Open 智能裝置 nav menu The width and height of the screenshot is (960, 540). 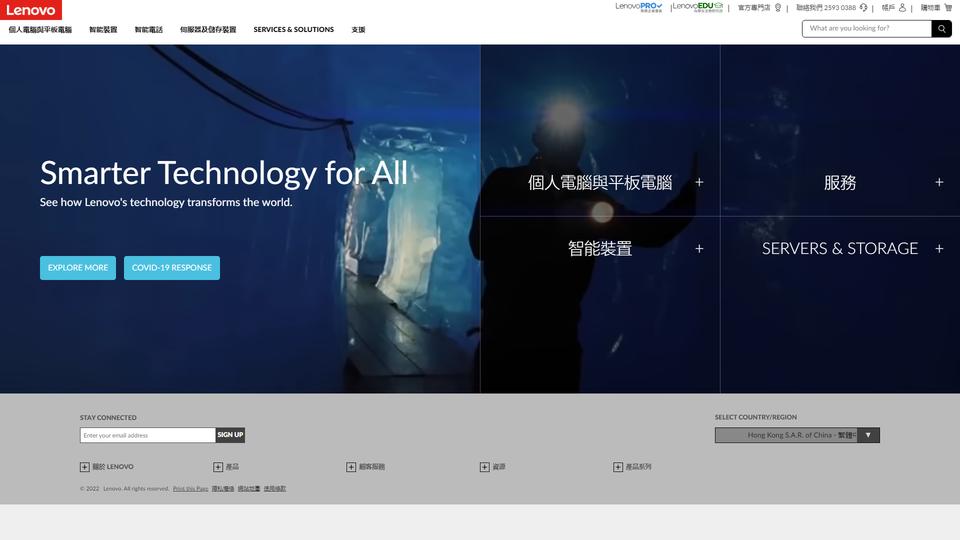click(x=103, y=29)
